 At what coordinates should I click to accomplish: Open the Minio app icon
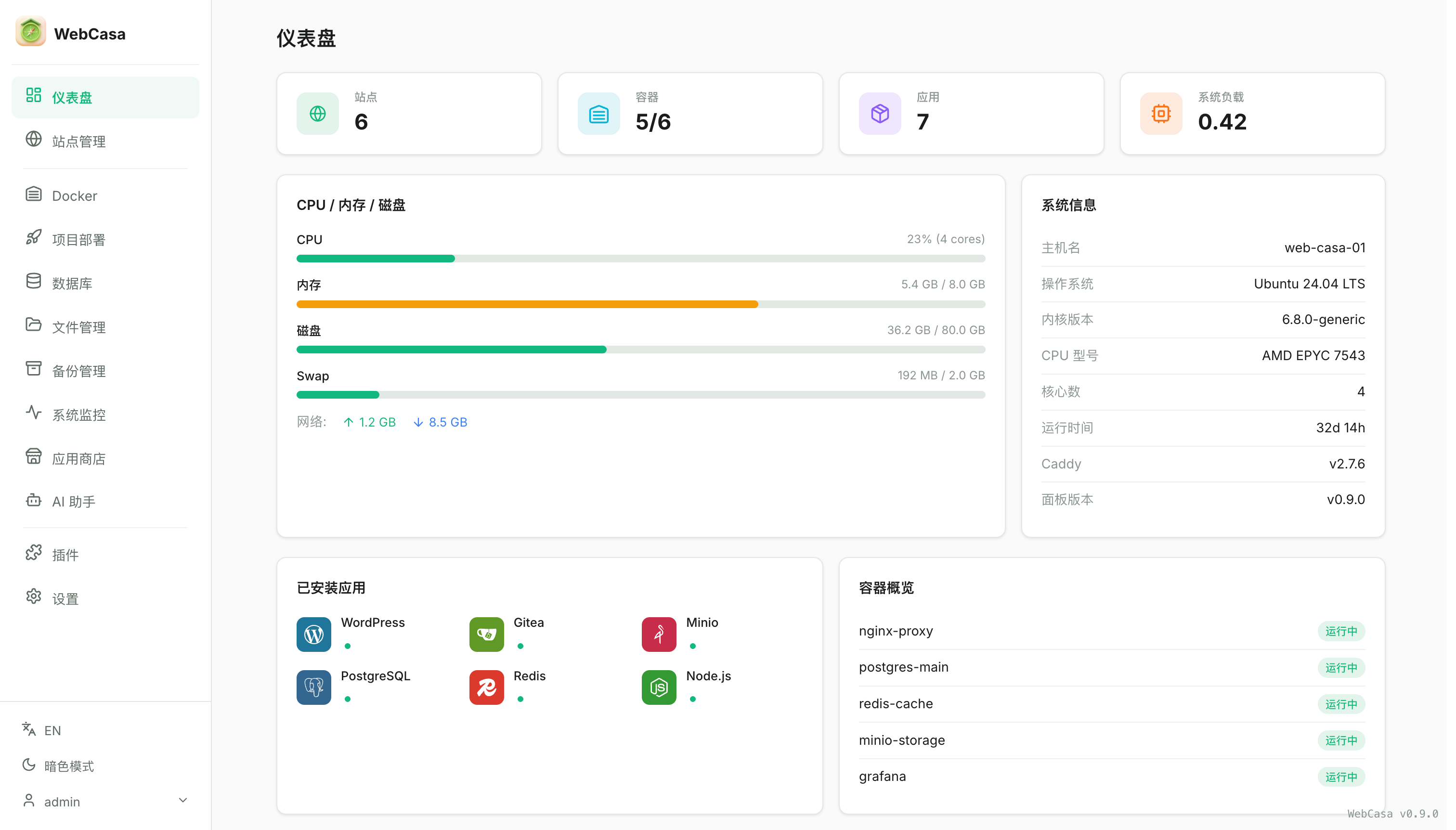tap(659, 634)
